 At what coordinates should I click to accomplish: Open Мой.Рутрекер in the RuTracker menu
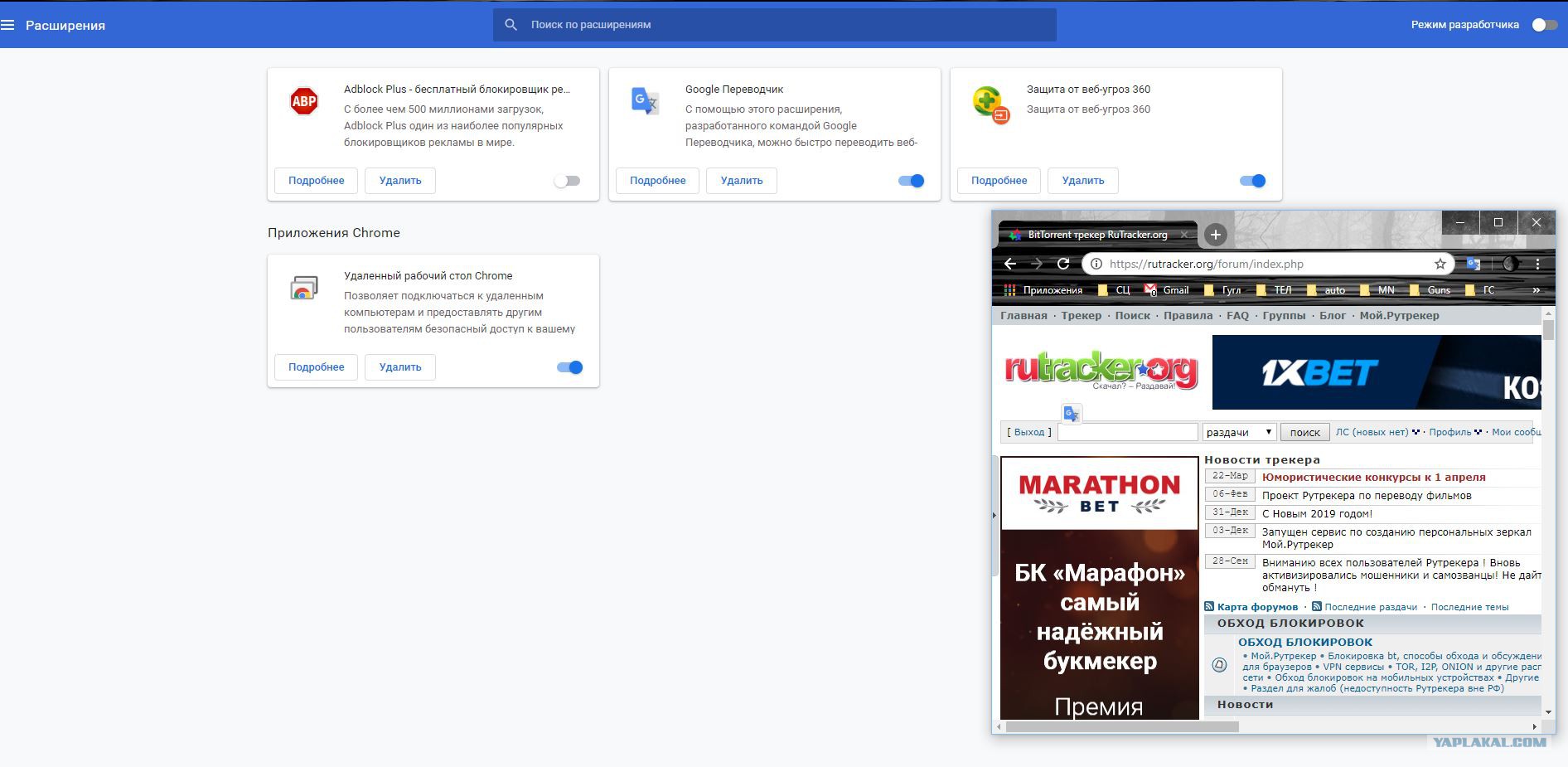coord(1400,316)
